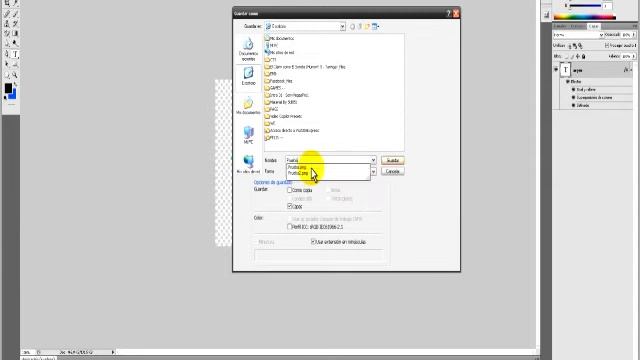Image resolution: width=640 pixels, height=360 pixels.
Task: Open Documentos recientes in places bar
Action: pyautogui.click(x=248, y=49)
